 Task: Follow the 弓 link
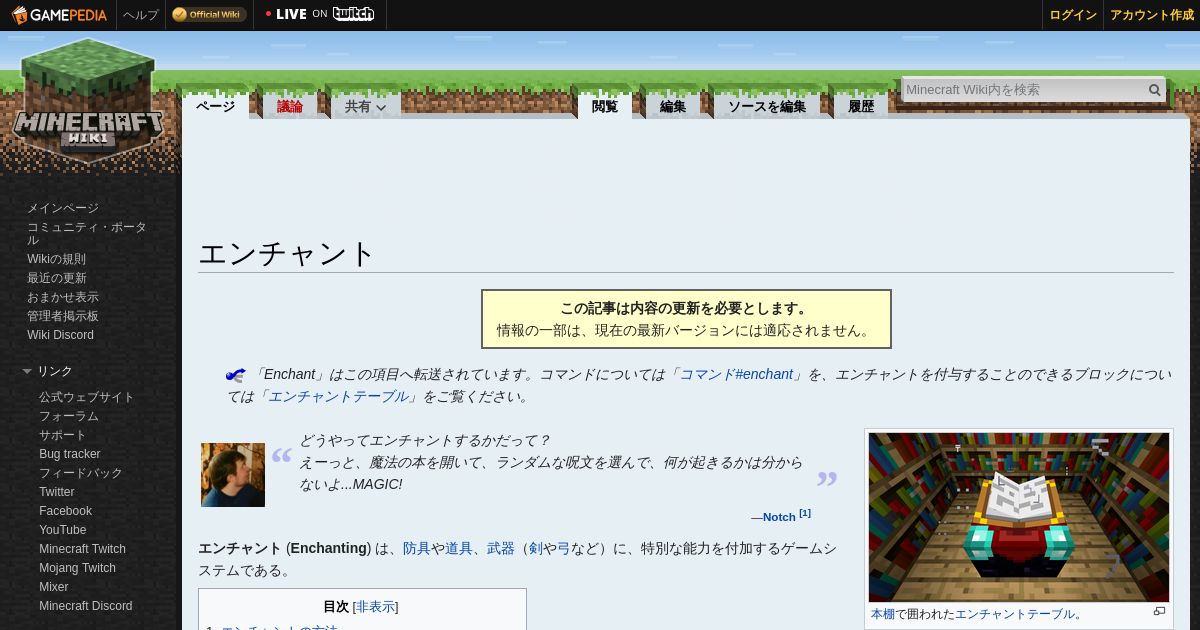(564, 548)
